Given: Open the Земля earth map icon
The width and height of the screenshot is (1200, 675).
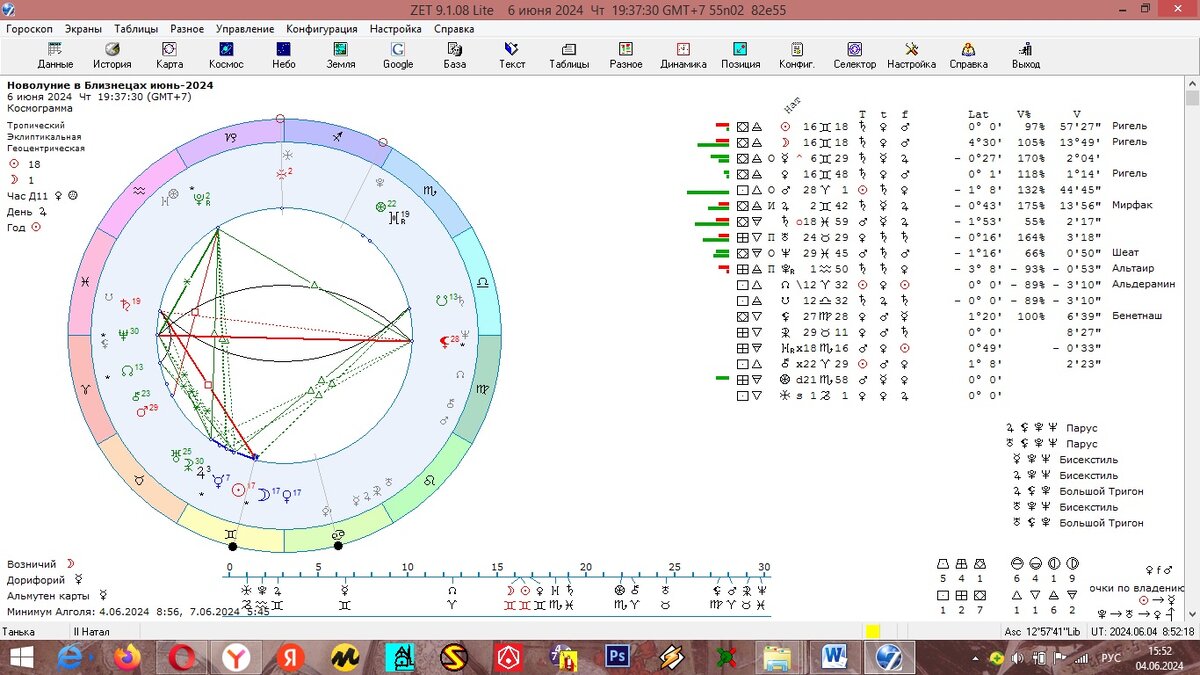Looking at the screenshot, I should click(341, 55).
